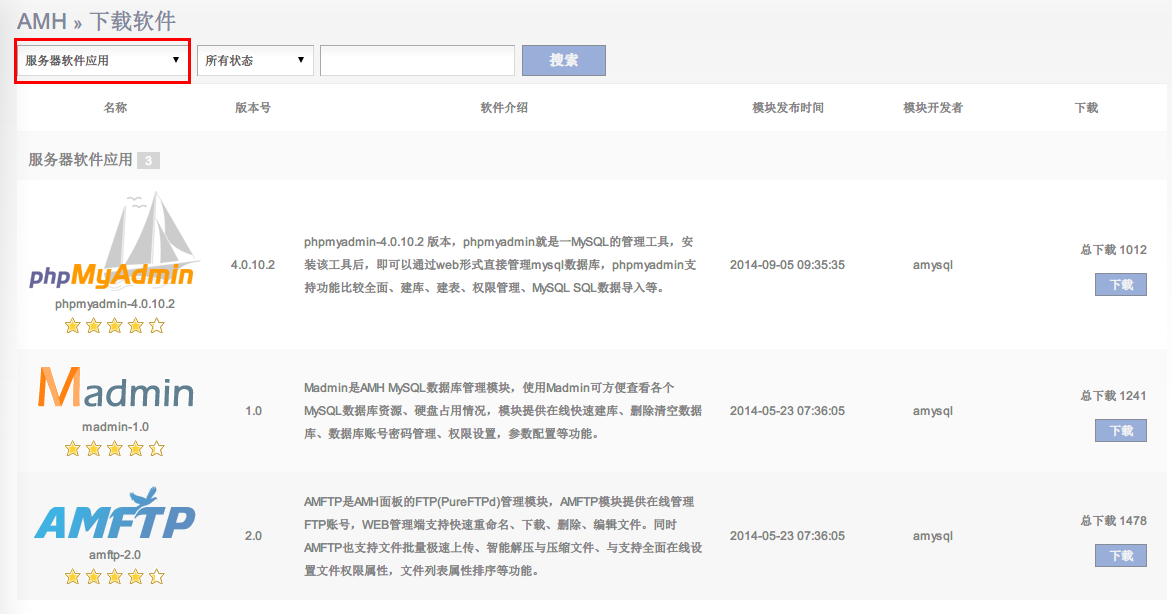Open the 服务器软件应用 category dropdown
The width and height of the screenshot is (1172, 614).
point(102,60)
